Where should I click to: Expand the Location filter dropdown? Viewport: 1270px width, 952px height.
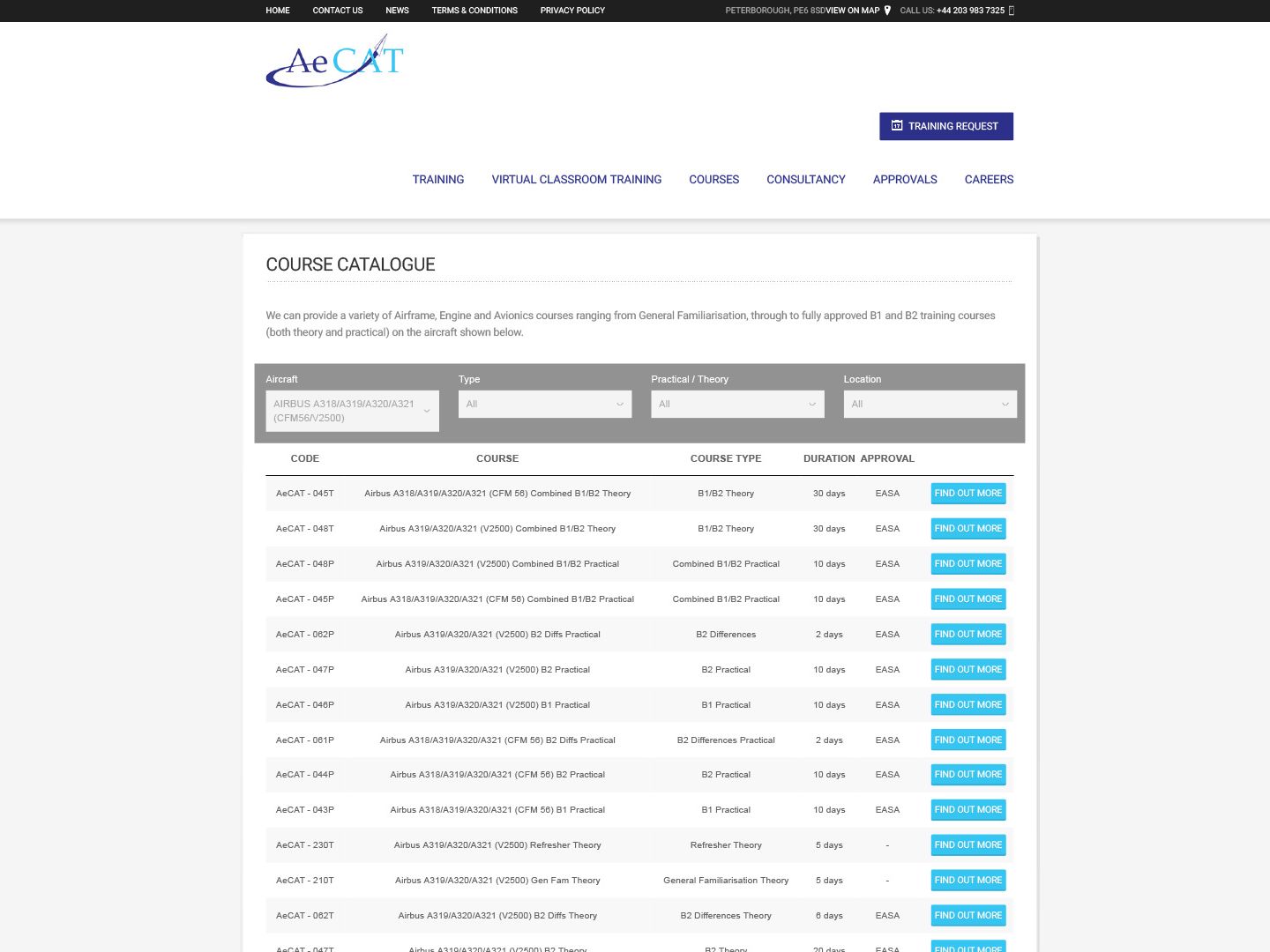930,404
